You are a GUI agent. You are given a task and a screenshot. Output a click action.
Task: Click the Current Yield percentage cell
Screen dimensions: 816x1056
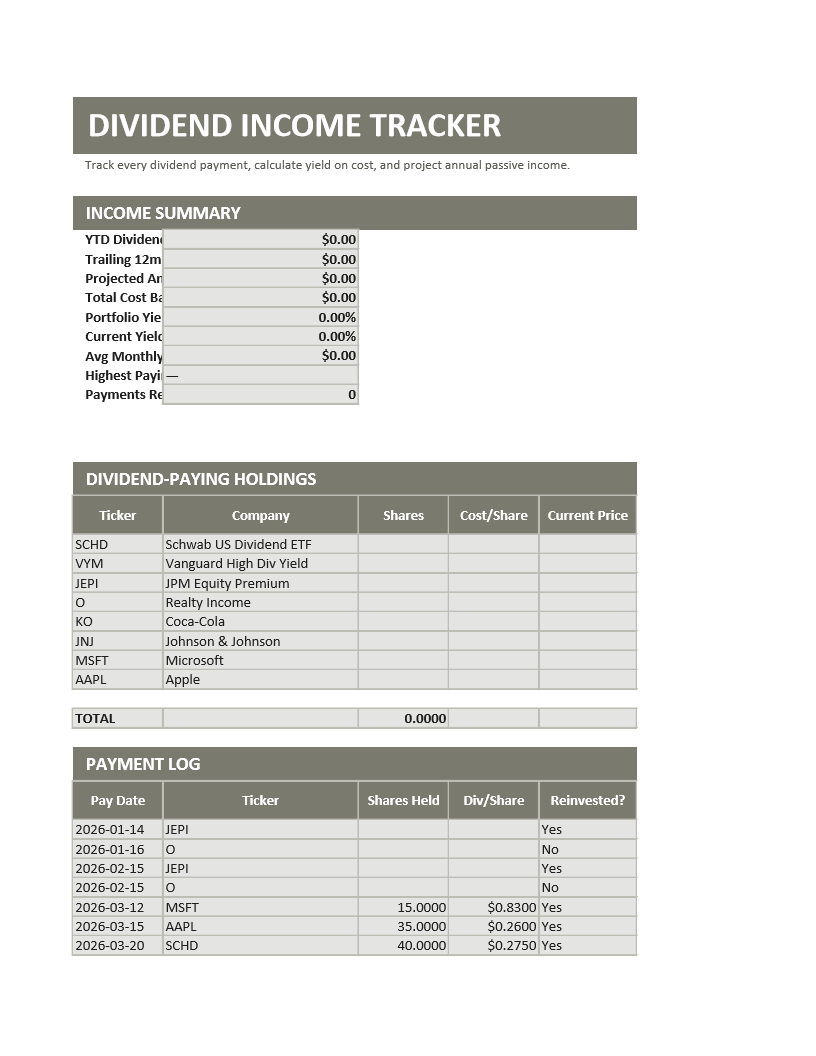[261, 336]
